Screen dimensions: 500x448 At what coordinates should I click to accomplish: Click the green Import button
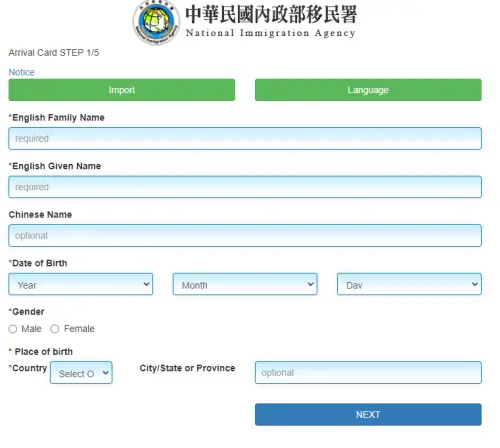(x=122, y=90)
